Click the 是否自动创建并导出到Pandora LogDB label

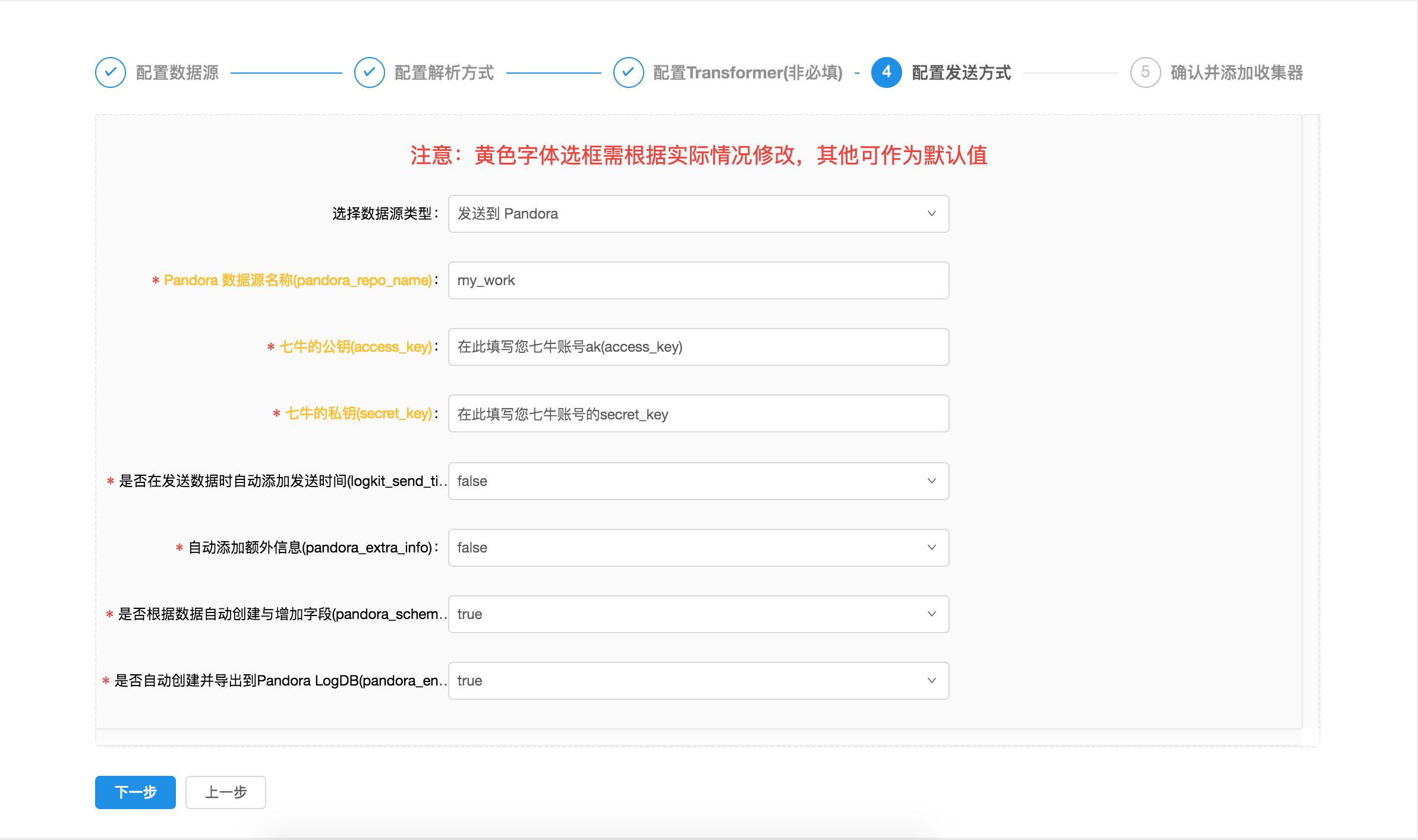click(281, 681)
